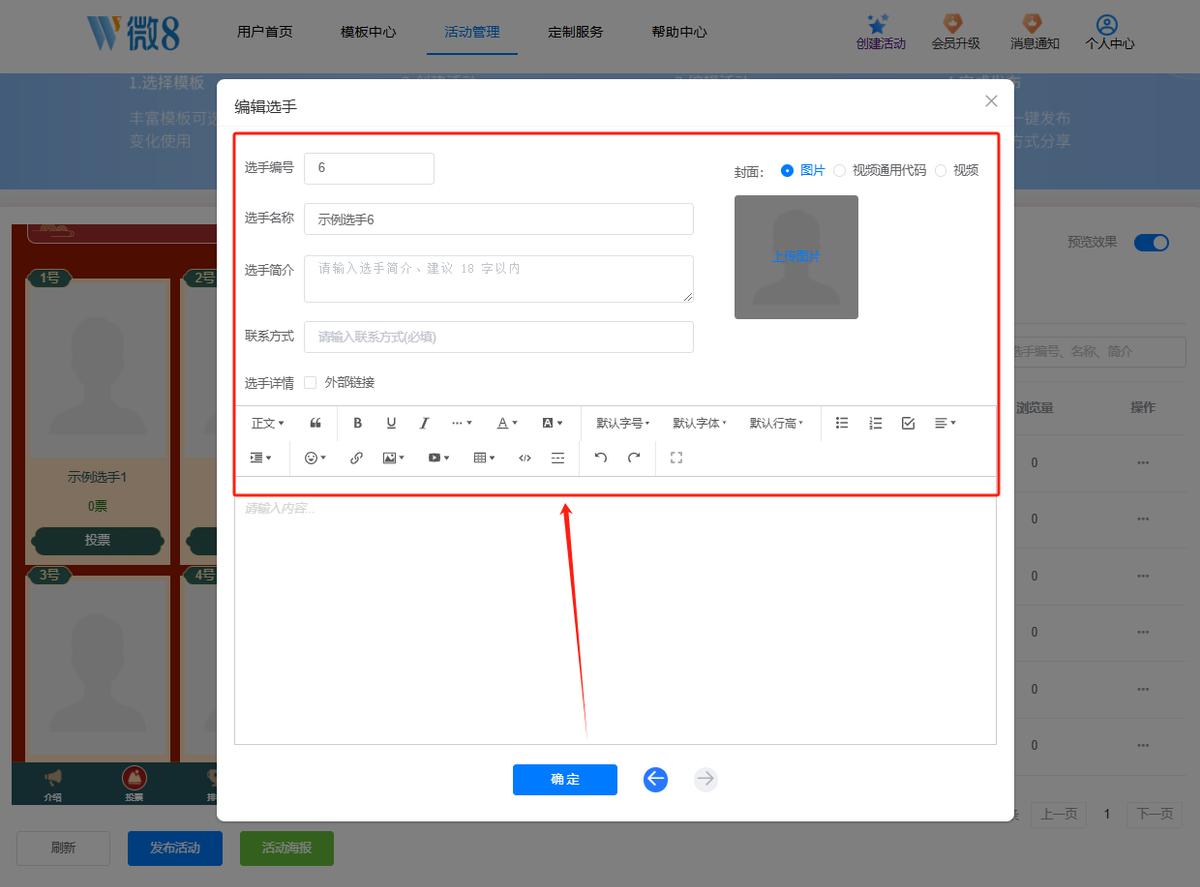Select the 视频通用代码 cover option

(880, 171)
